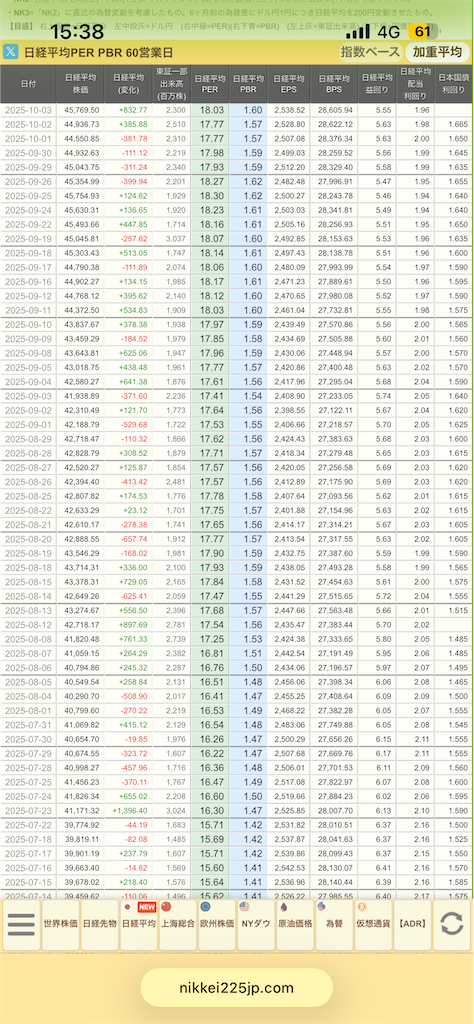Tap the 日経平均 PBR column header
The height and width of the screenshot is (1024, 474).
tap(248, 84)
